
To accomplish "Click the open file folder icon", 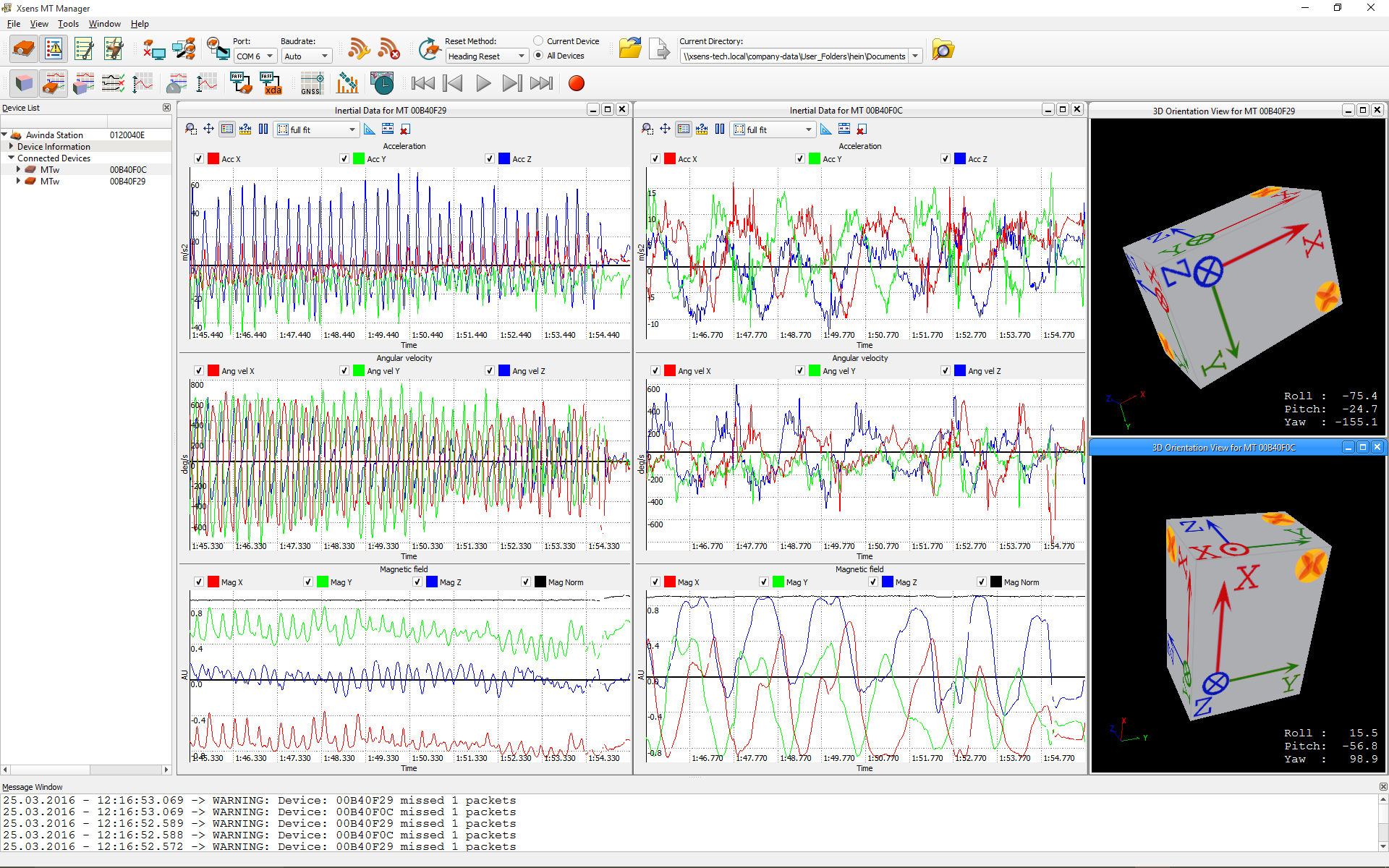I will [x=630, y=49].
